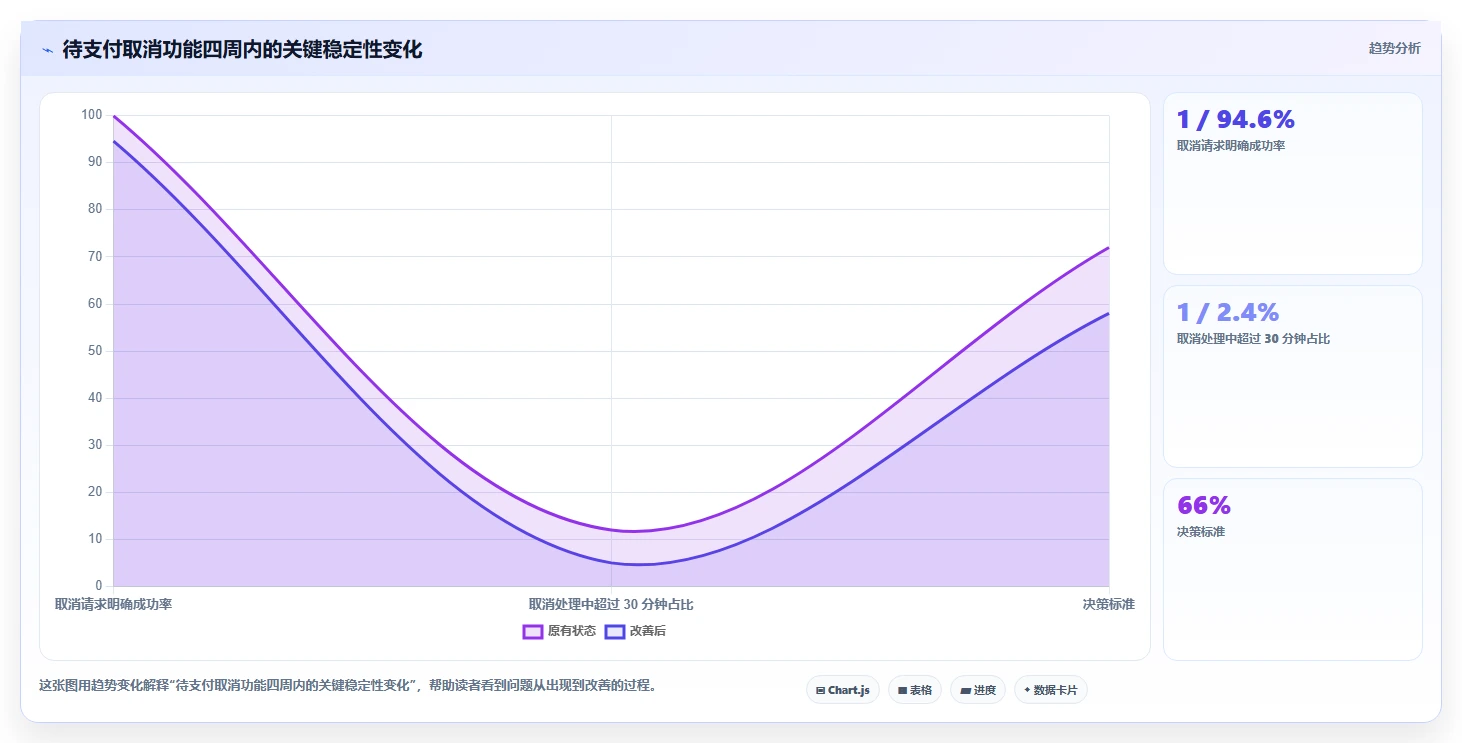Screen dimensions: 1462x743
Task: Toggle the 原有状态 legend series
Action: (560, 631)
